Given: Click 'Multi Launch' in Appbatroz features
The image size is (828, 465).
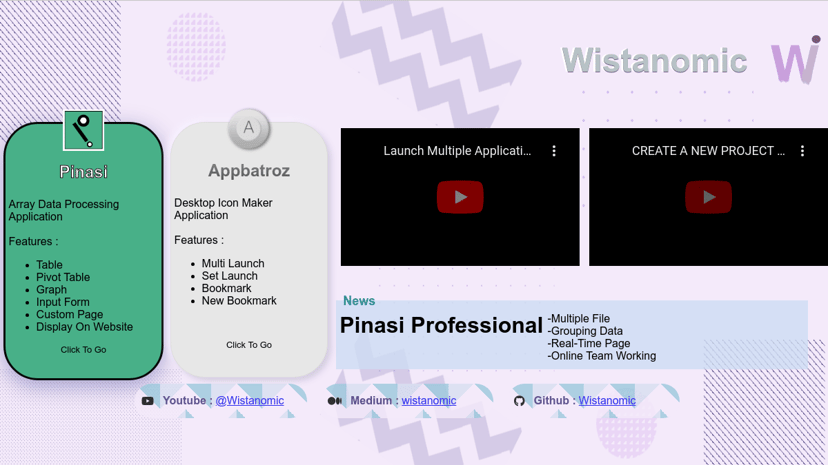Looking at the screenshot, I should tap(233, 263).
